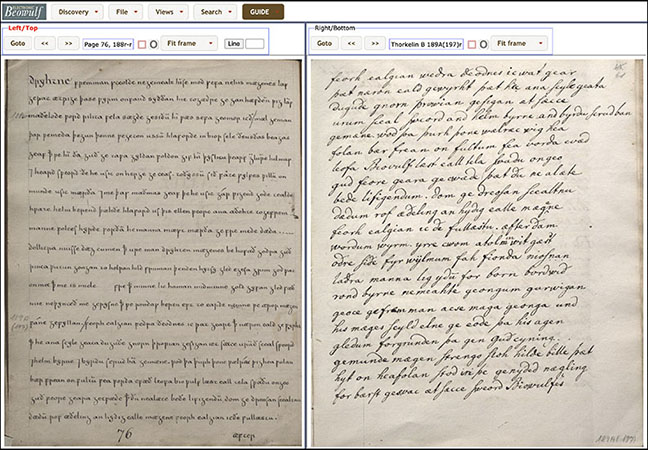Image resolution: width=648 pixels, height=450 pixels.
Task: Toggle red square checkbox in Left/Top panel
Action: click(142, 44)
